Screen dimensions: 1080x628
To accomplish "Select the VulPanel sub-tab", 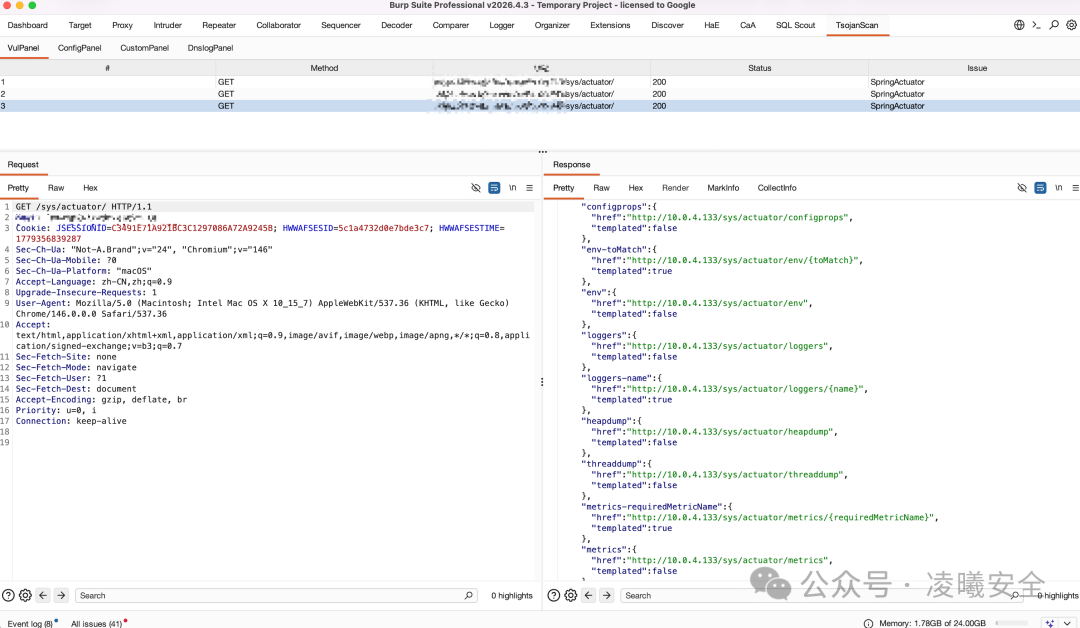I will 23,48.
